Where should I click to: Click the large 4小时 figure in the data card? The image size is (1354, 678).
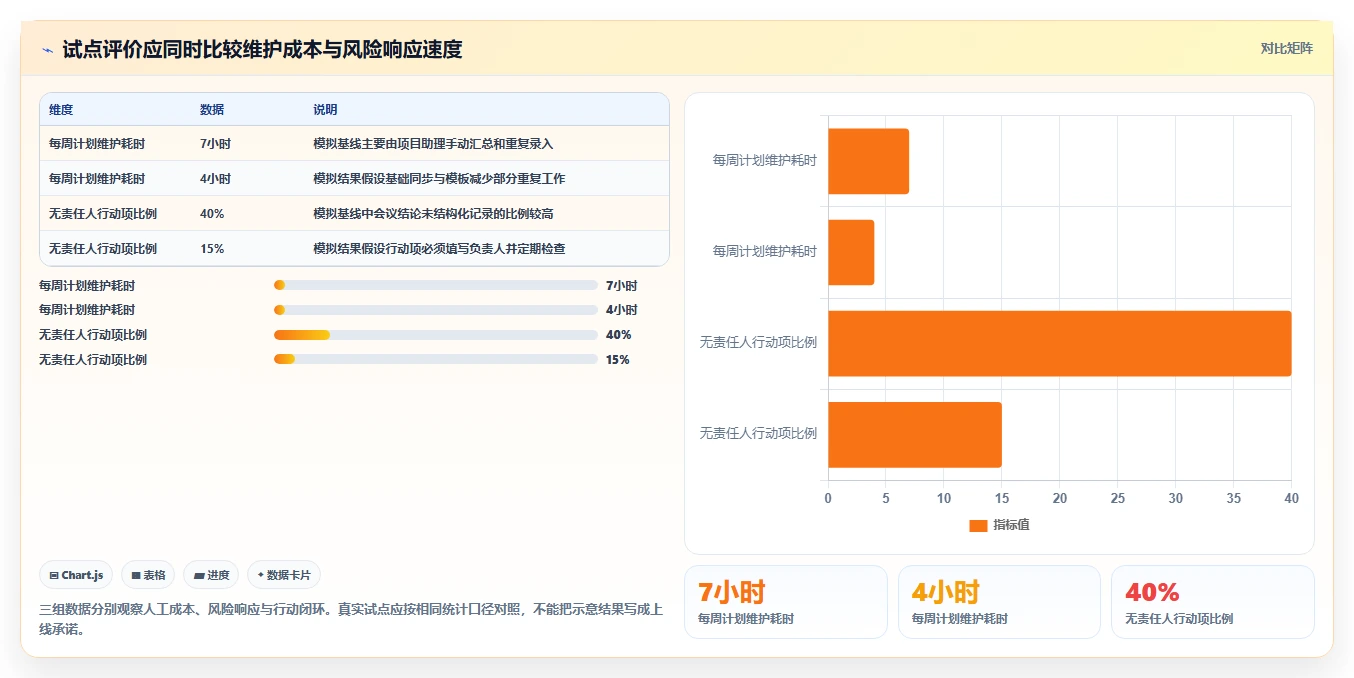coord(945,592)
